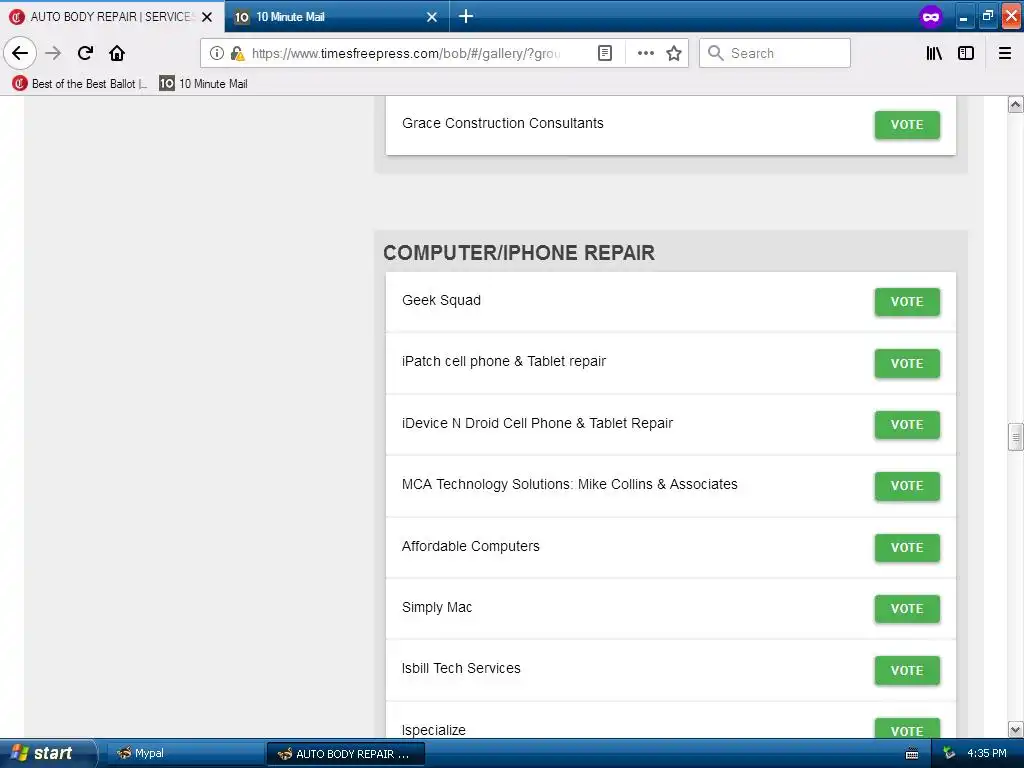Click the URL address field
Viewport: 1024px width, 768px height.
click(408, 53)
